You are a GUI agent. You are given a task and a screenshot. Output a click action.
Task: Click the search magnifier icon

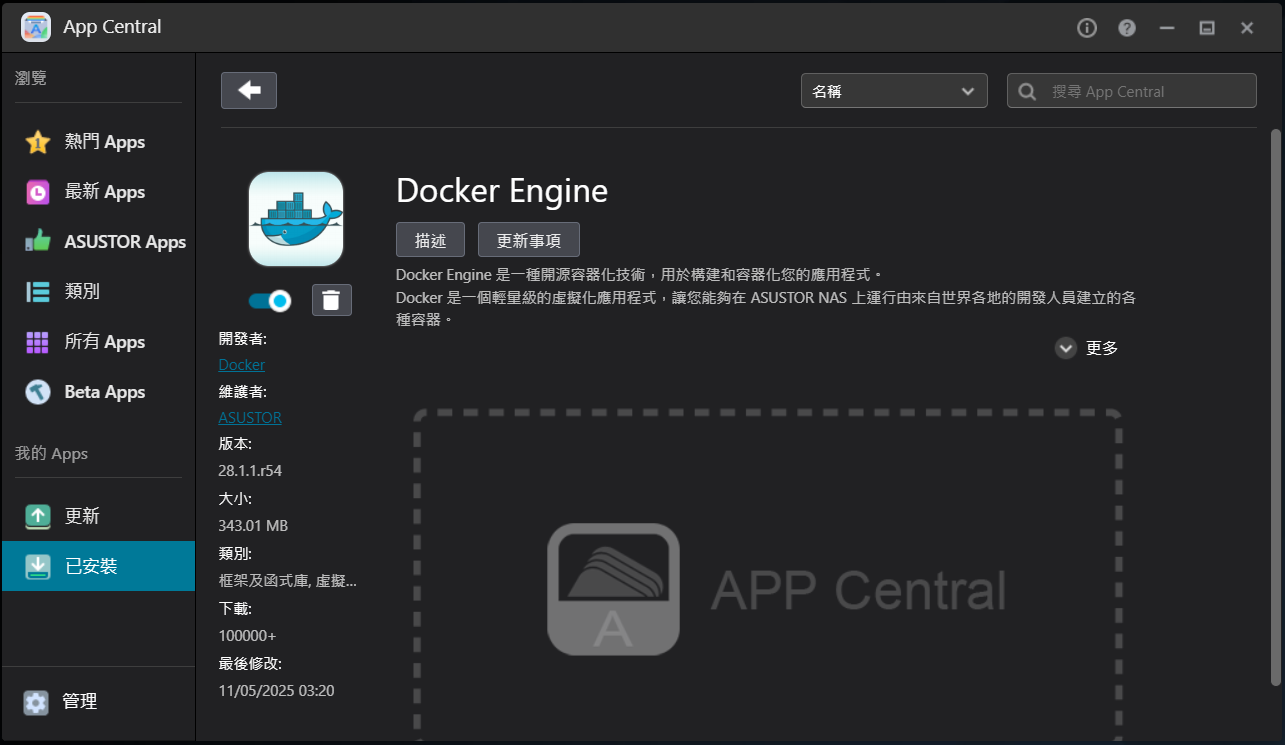coord(1027,92)
